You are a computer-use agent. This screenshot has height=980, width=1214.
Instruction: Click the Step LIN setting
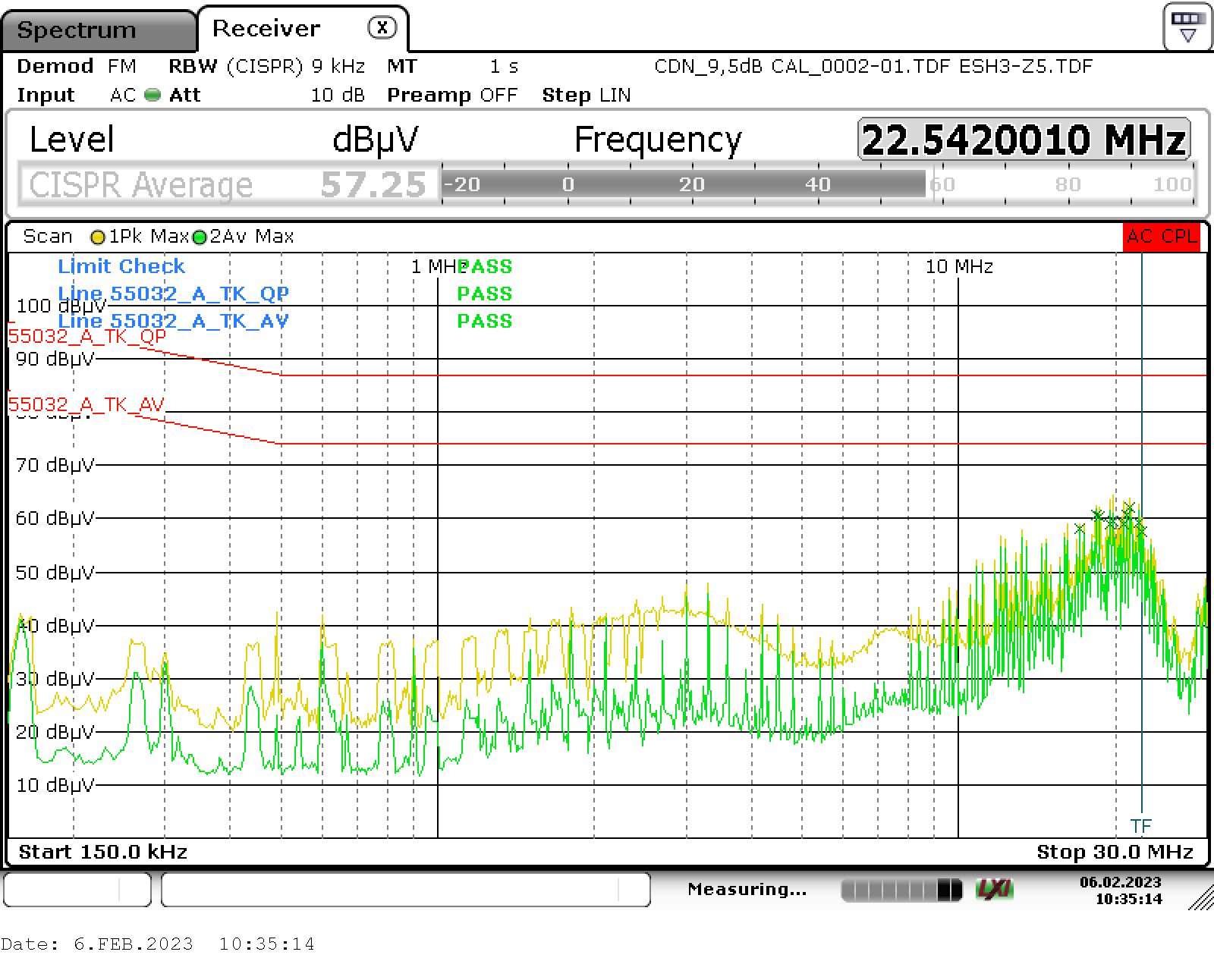[586, 96]
